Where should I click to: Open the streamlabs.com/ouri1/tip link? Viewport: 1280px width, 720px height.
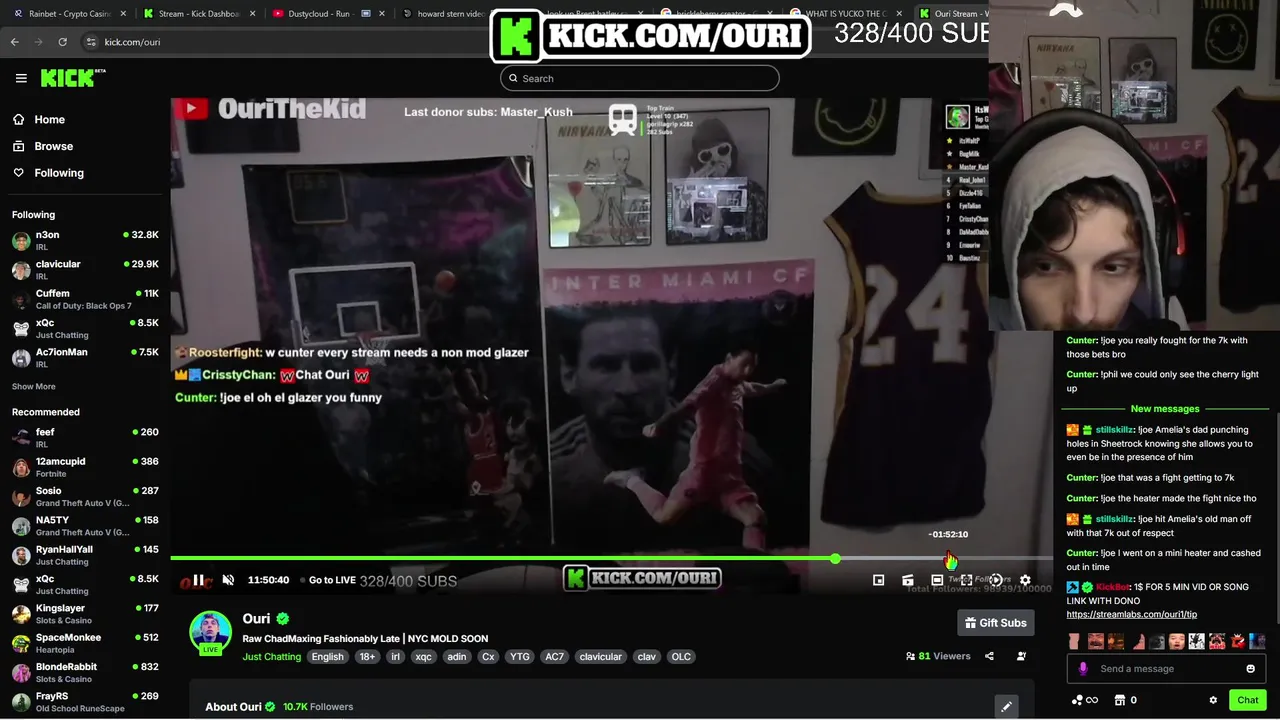pyautogui.click(x=1131, y=614)
